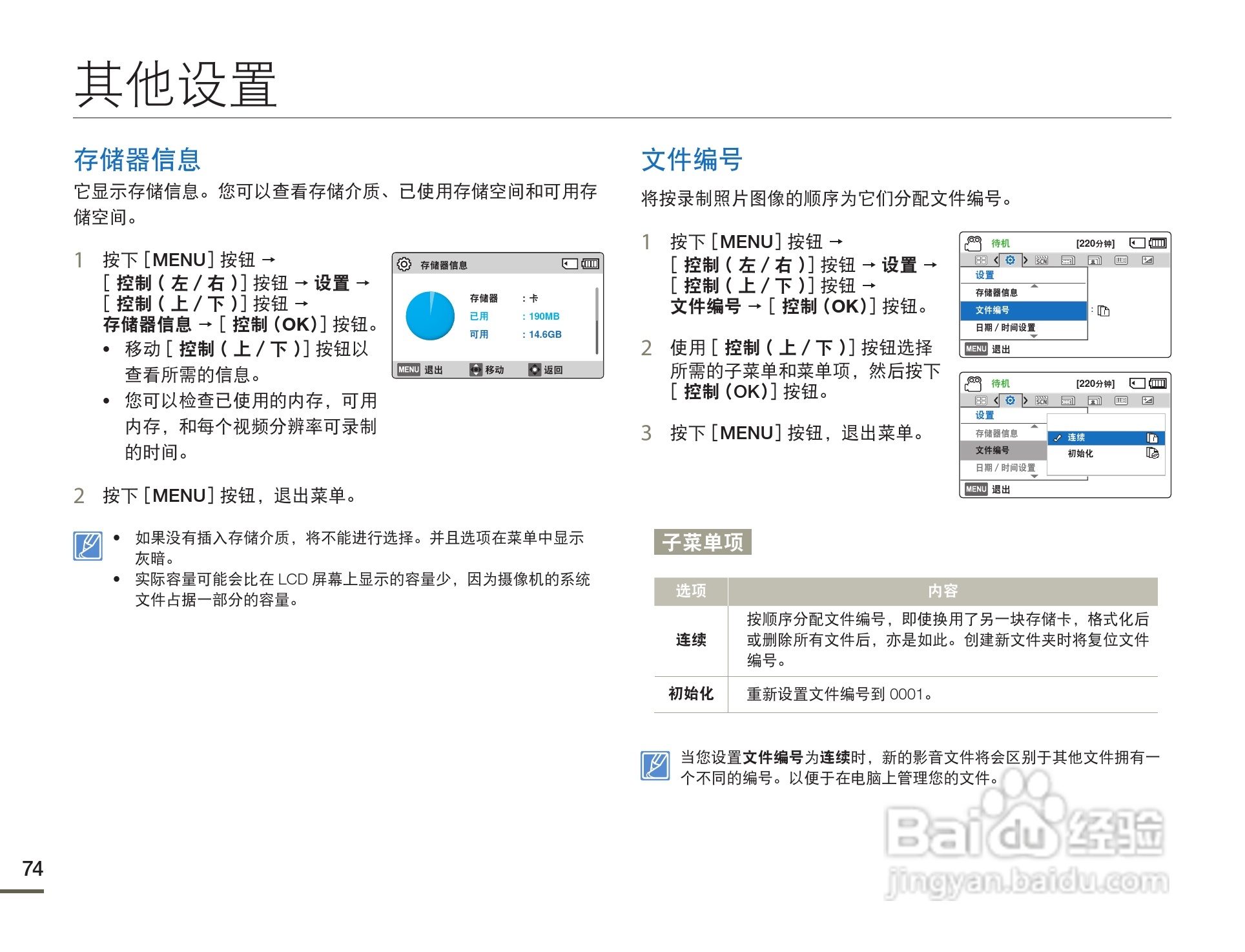Toggle the checkmark beside 连续
This screenshot has height=952, width=1245.
(1057, 438)
